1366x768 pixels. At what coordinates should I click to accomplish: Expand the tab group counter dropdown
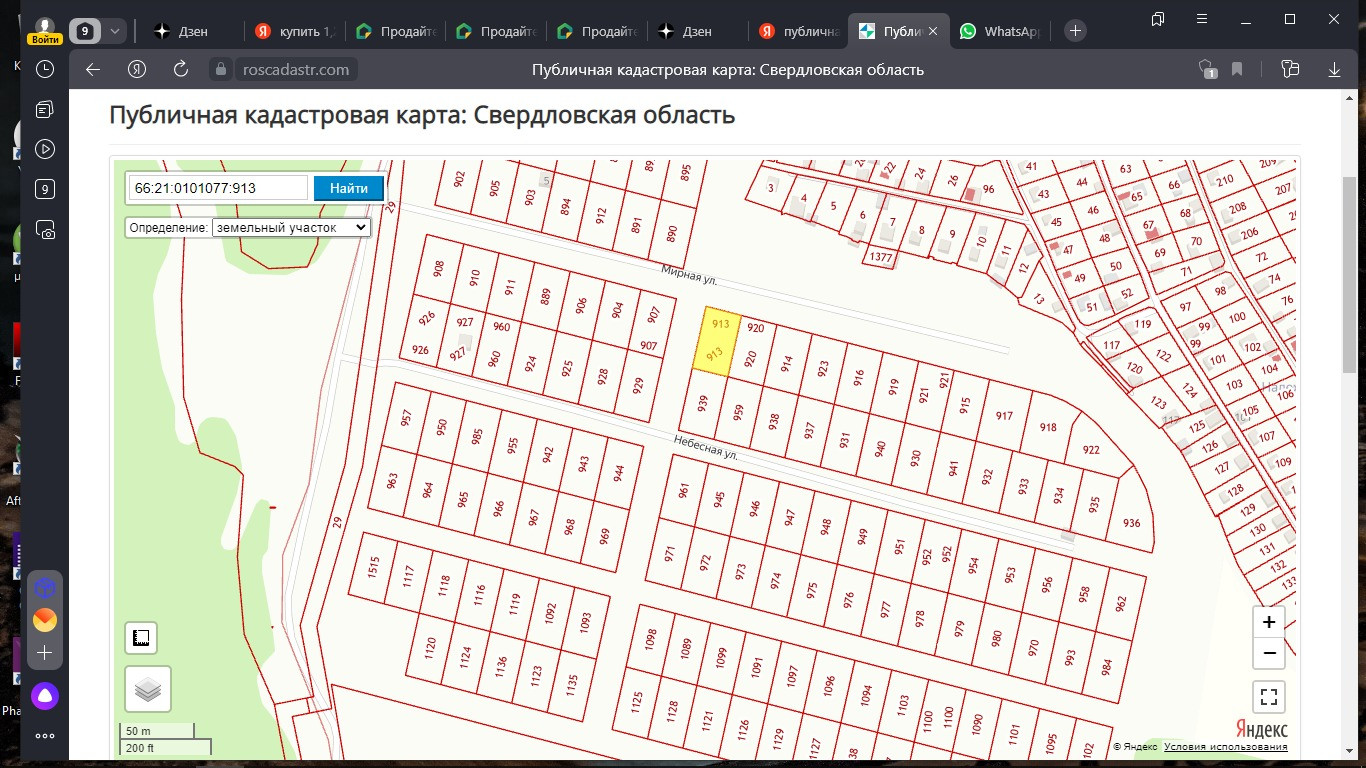115,31
